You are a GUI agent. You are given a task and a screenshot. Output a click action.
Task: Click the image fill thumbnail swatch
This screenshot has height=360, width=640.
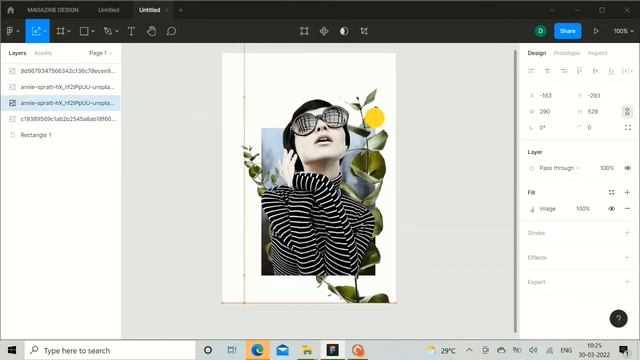[x=532, y=209]
